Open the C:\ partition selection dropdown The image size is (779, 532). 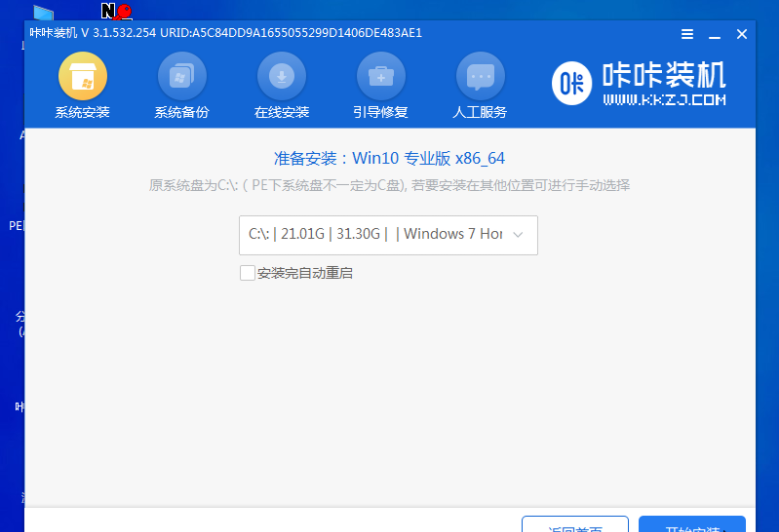[x=388, y=235]
